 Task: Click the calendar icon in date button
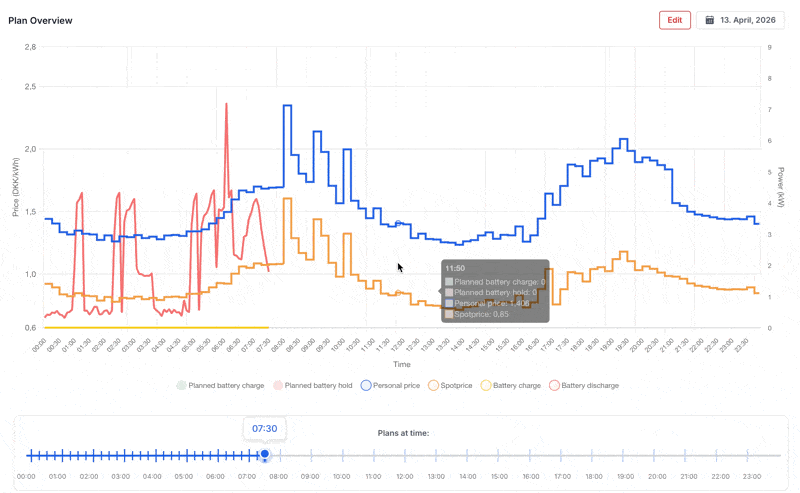709,20
